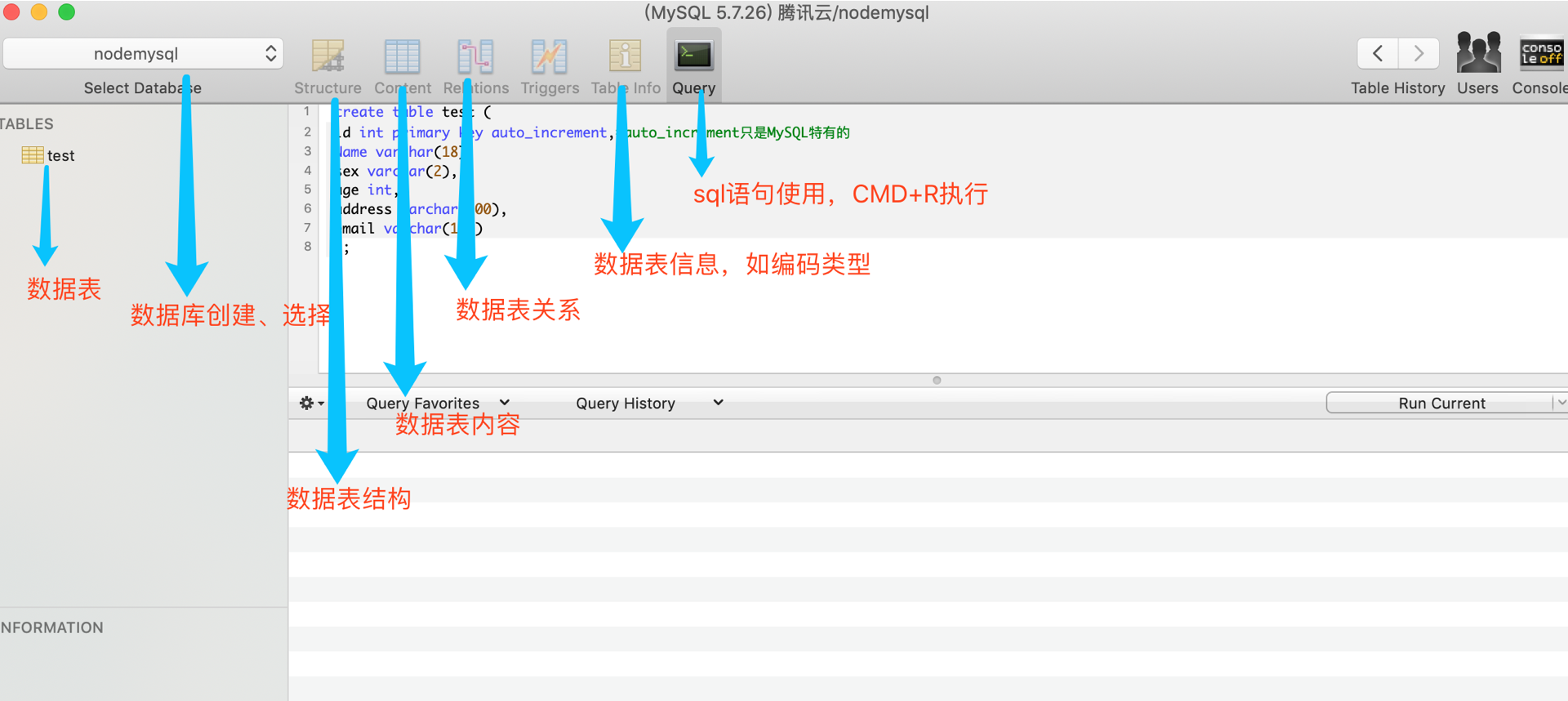Close the window with the red button

click(11, 11)
